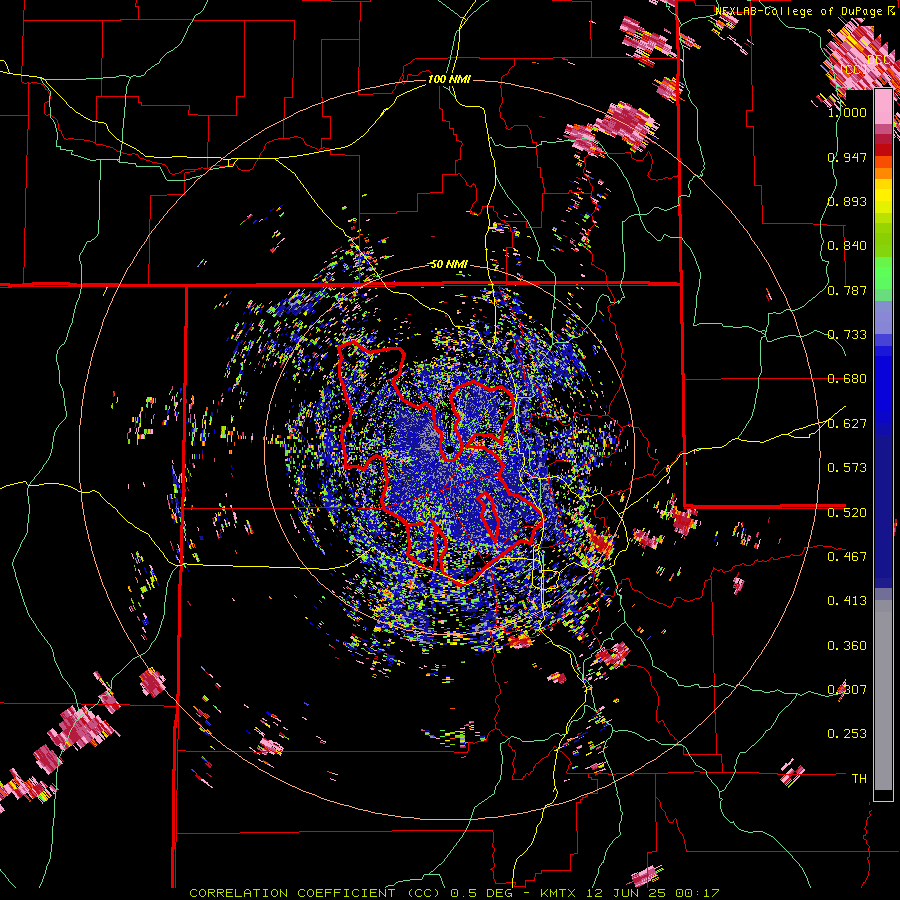The width and height of the screenshot is (900, 900).
Task: Click the CORRELATION COEFFICIENT (CC) footer title
Action: click(x=315, y=893)
